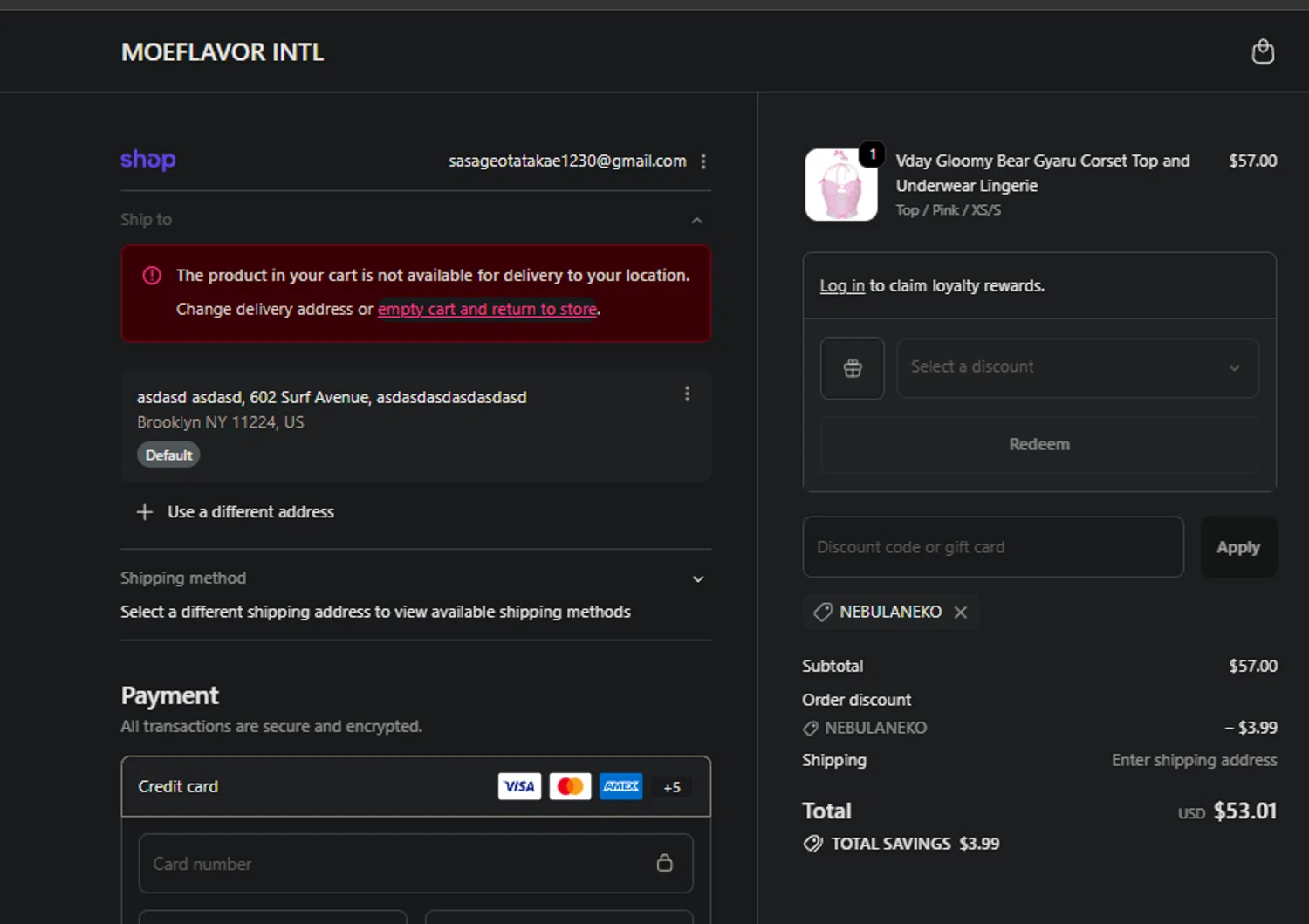Click the Amex card logo
This screenshot has width=1309, height=924.
coord(620,786)
